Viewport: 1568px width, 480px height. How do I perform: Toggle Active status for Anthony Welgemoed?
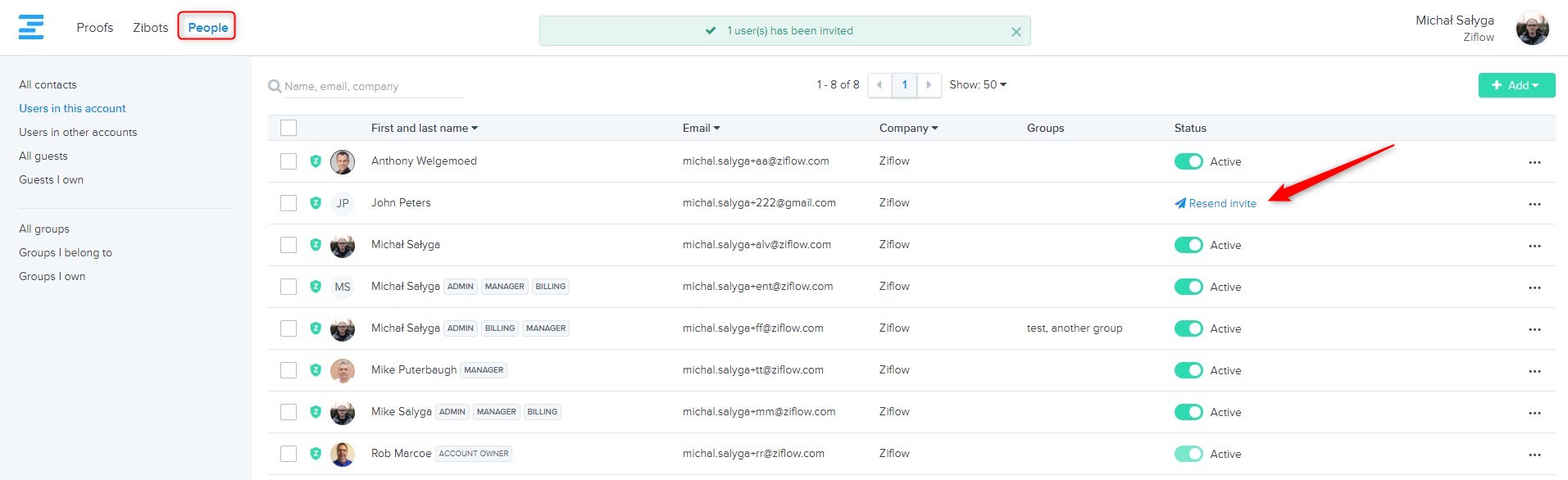1188,162
